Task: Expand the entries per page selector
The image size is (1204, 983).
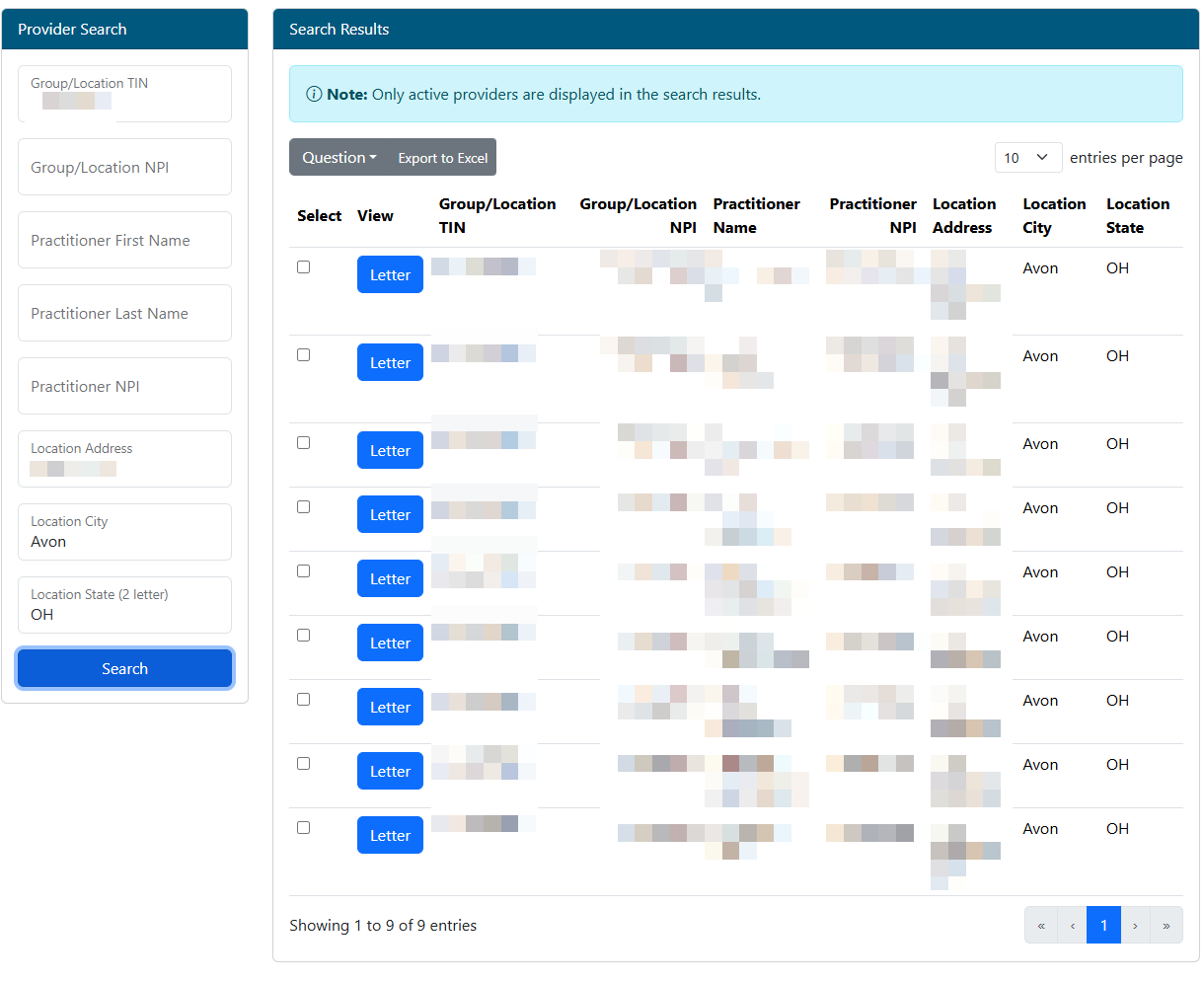Action: pos(1027,158)
